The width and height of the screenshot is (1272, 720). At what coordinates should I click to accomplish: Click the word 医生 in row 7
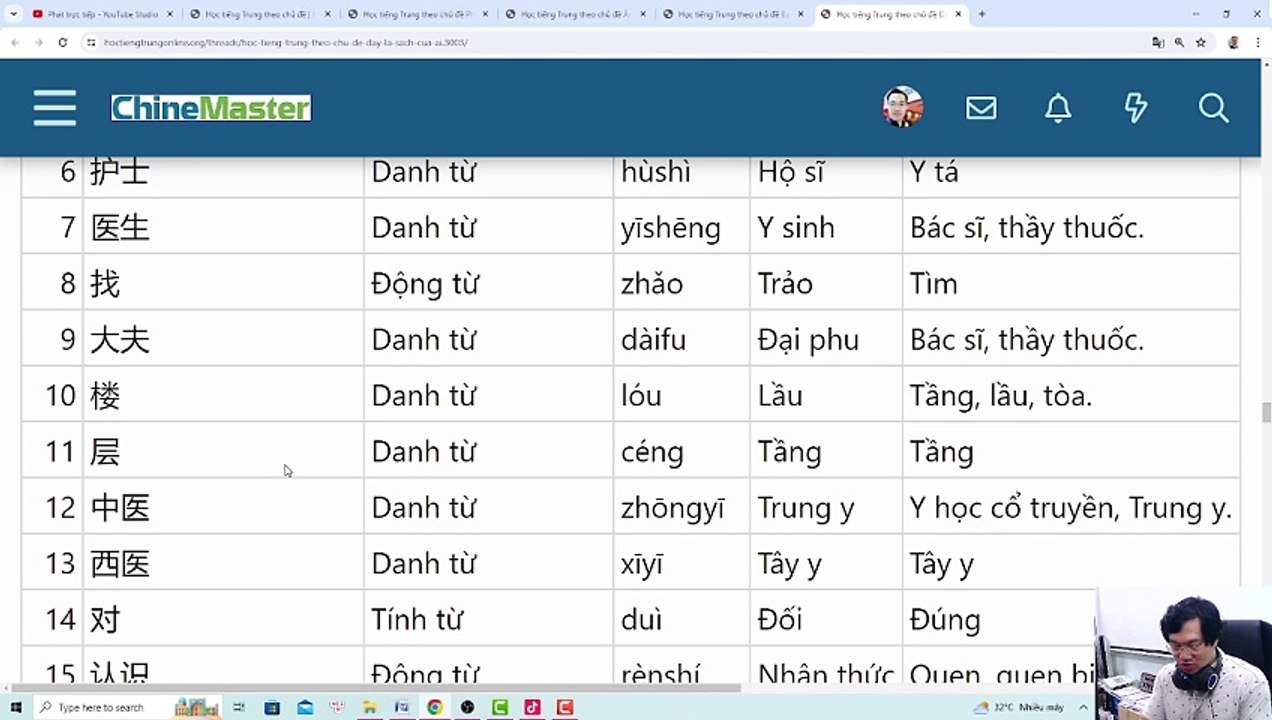(120, 228)
